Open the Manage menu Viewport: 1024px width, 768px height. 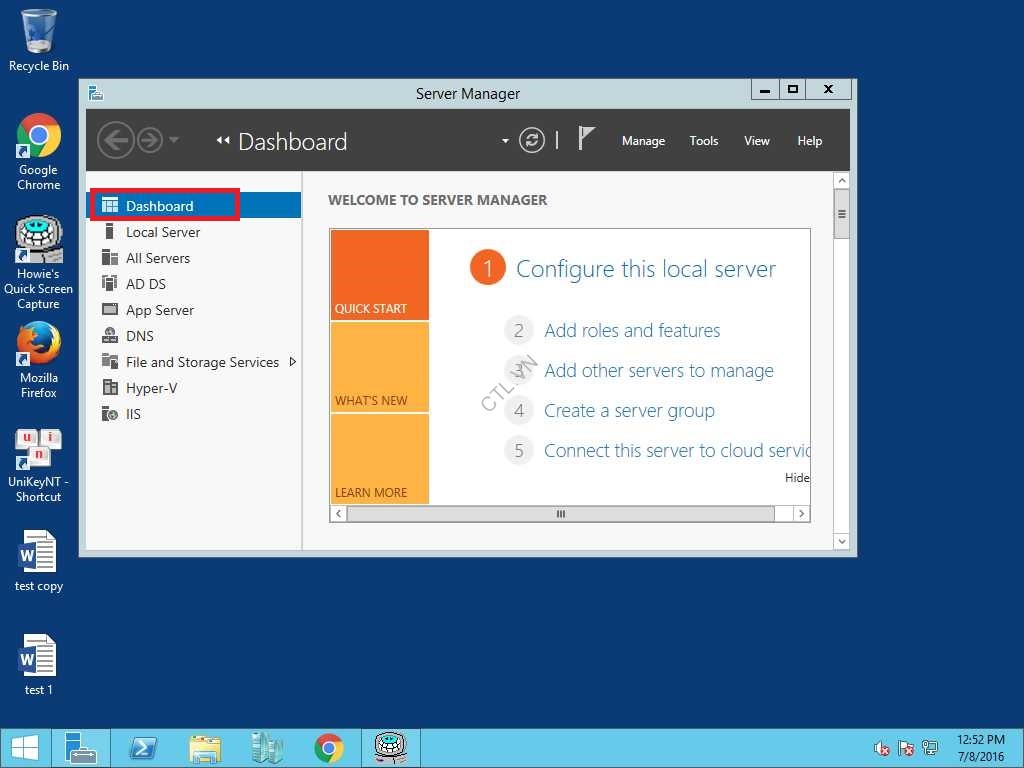(x=643, y=141)
